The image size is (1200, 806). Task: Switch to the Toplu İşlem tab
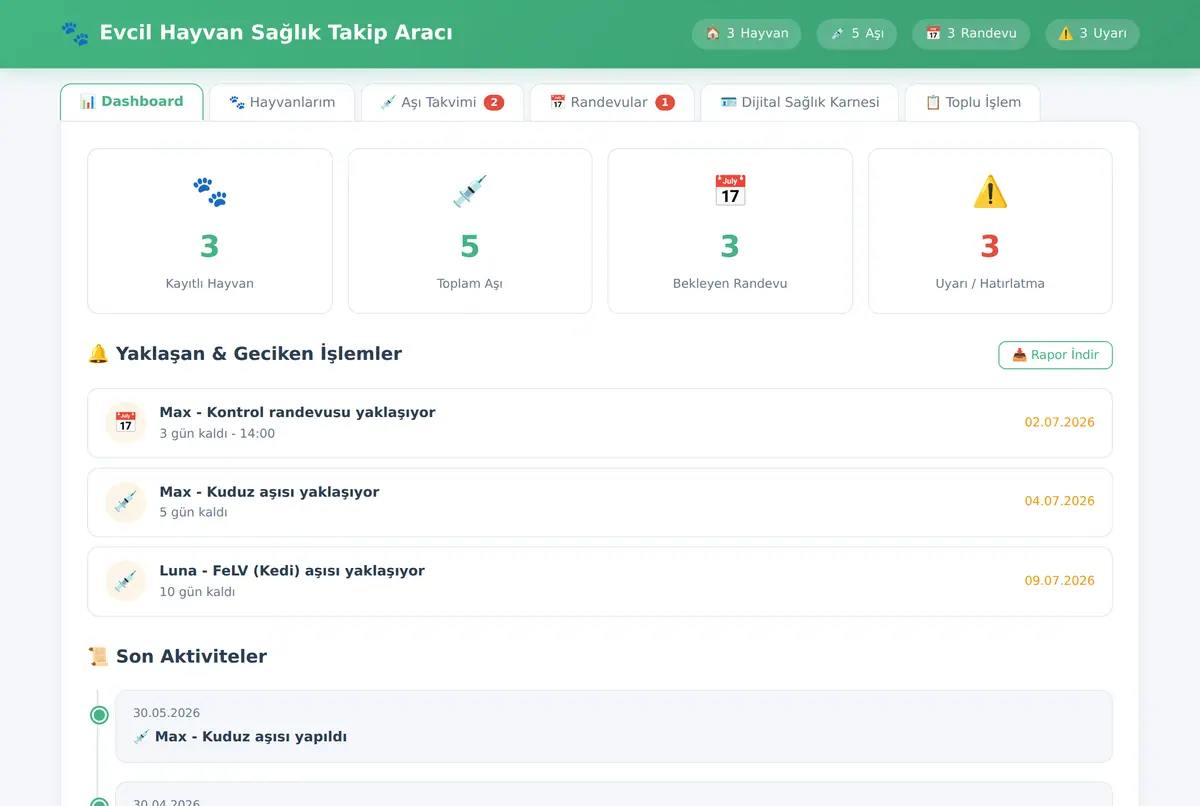tap(973, 102)
